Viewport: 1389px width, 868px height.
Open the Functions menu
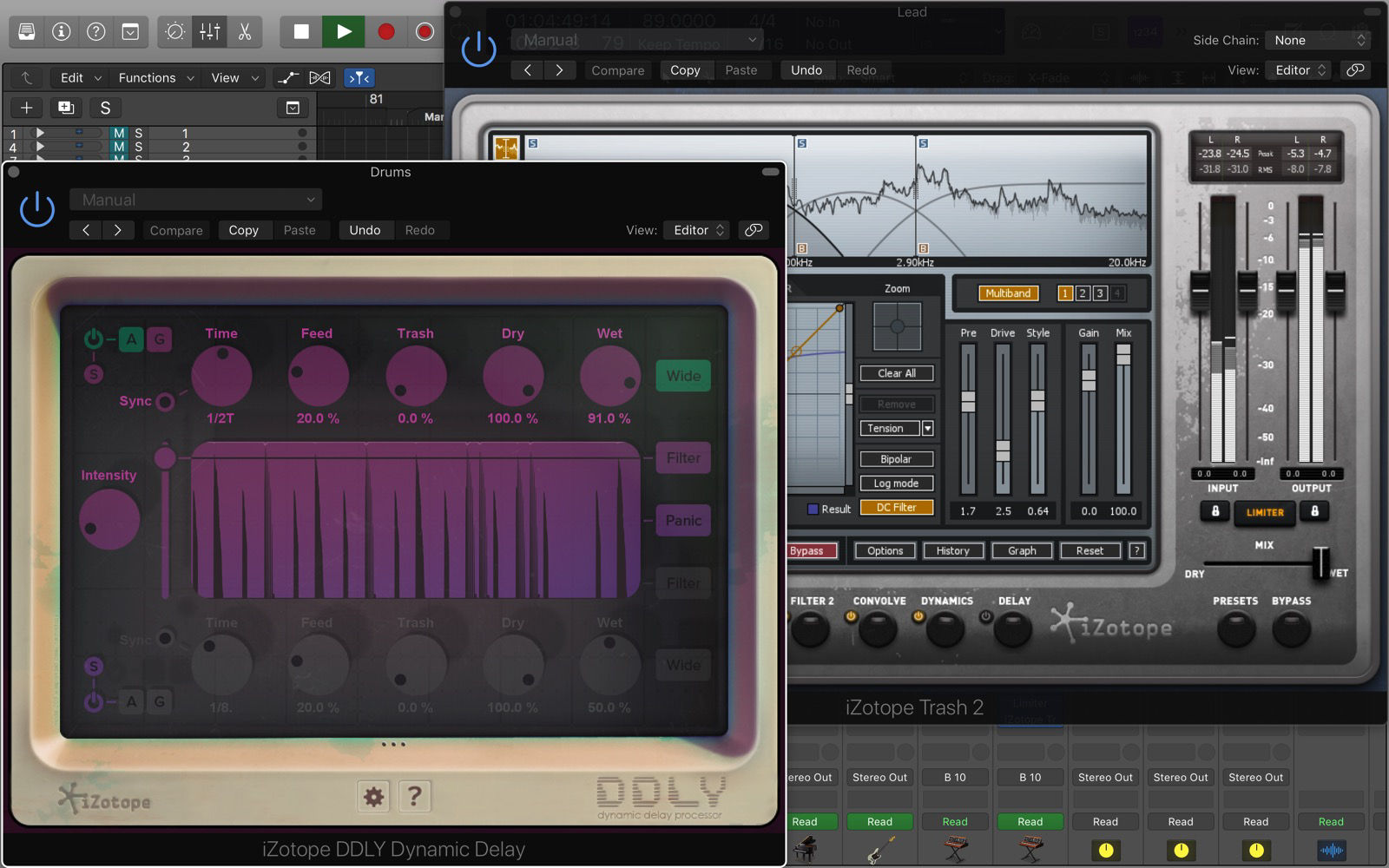155,78
